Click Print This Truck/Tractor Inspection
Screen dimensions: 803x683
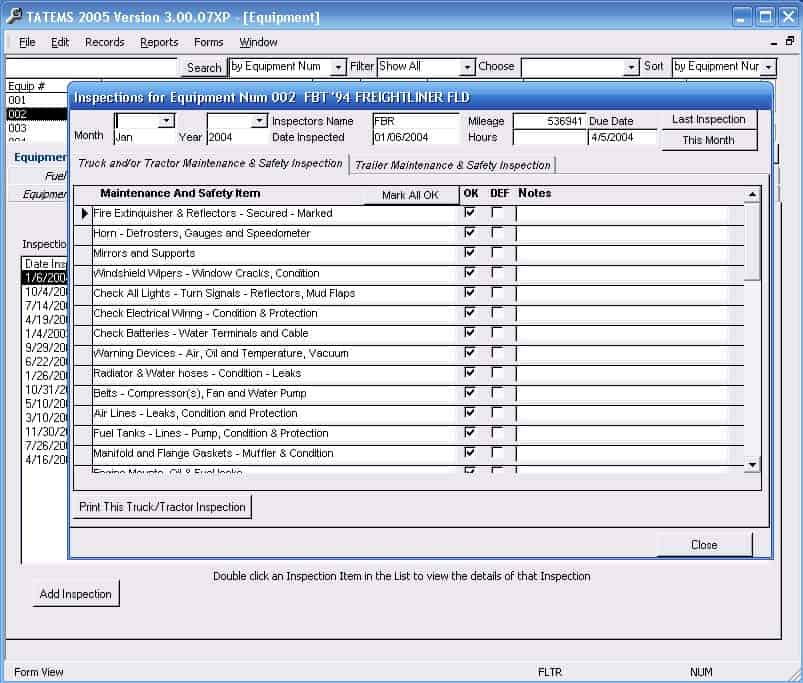pos(162,507)
